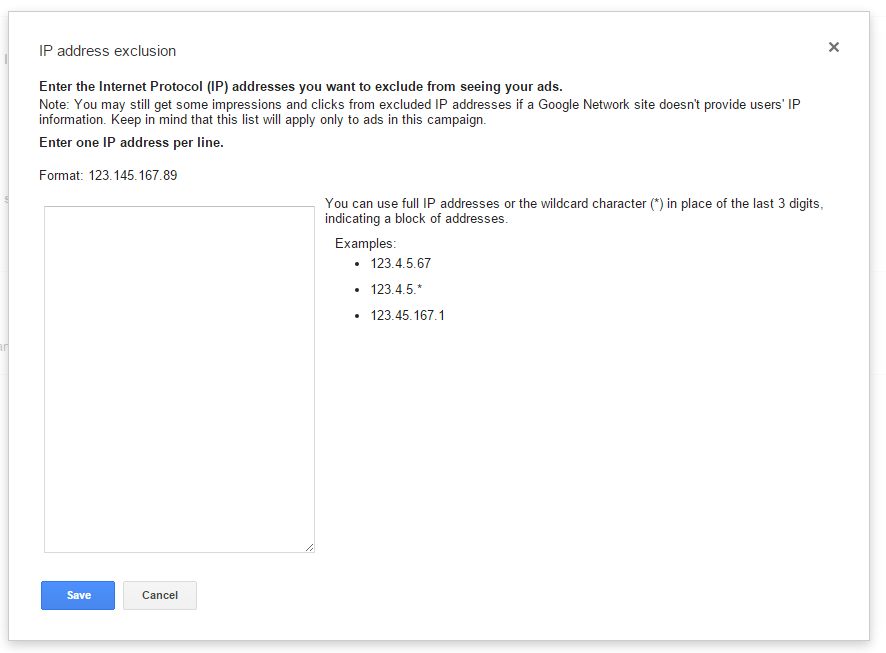Select the wildcard example 123.4.5.*
886x653 pixels.
(396, 289)
